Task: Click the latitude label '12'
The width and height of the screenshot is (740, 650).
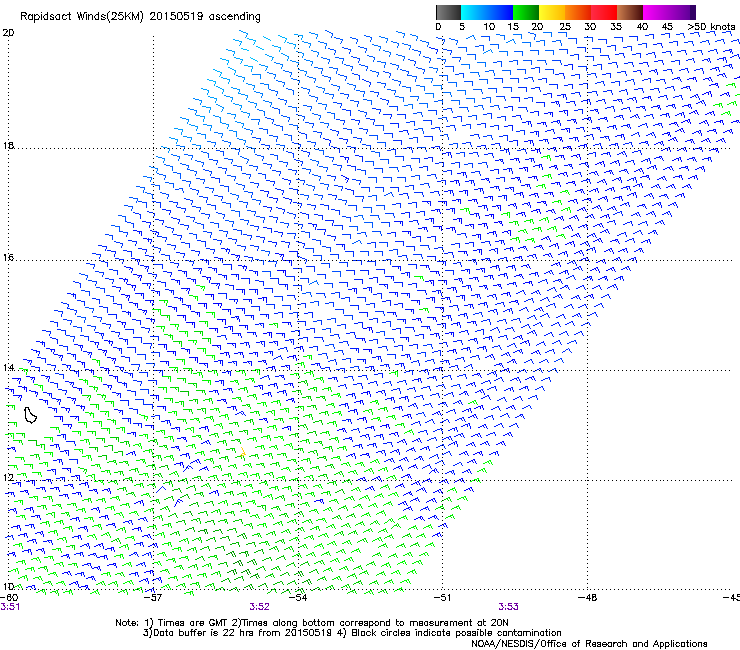Action: [8, 478]
